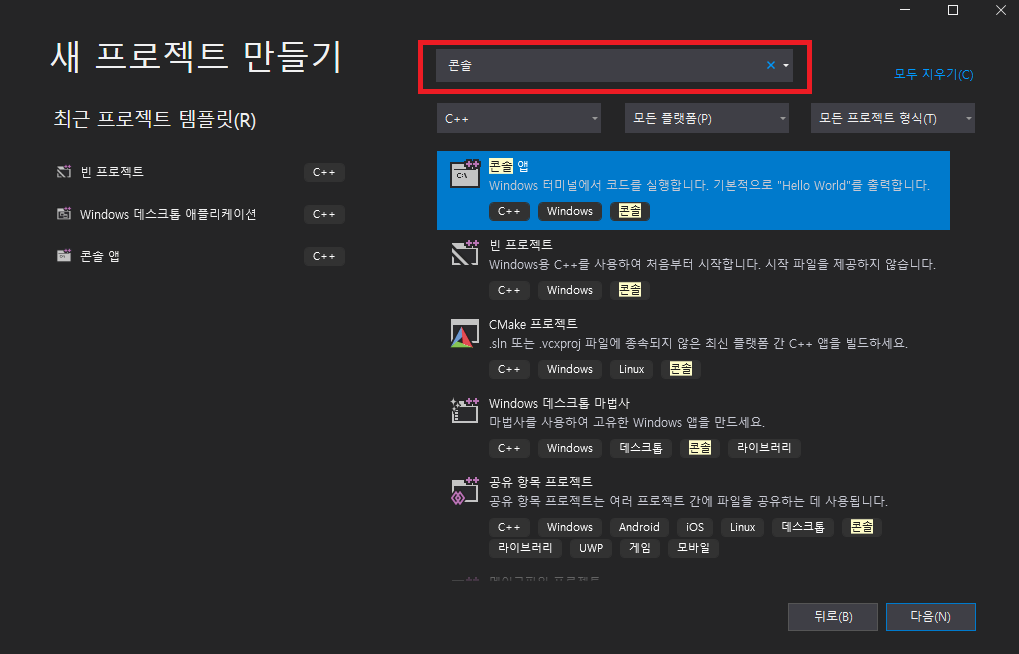
Task: Click the 데스크톱 tag under Windows 데스크톱 마법사
Action: click(641, 448)
